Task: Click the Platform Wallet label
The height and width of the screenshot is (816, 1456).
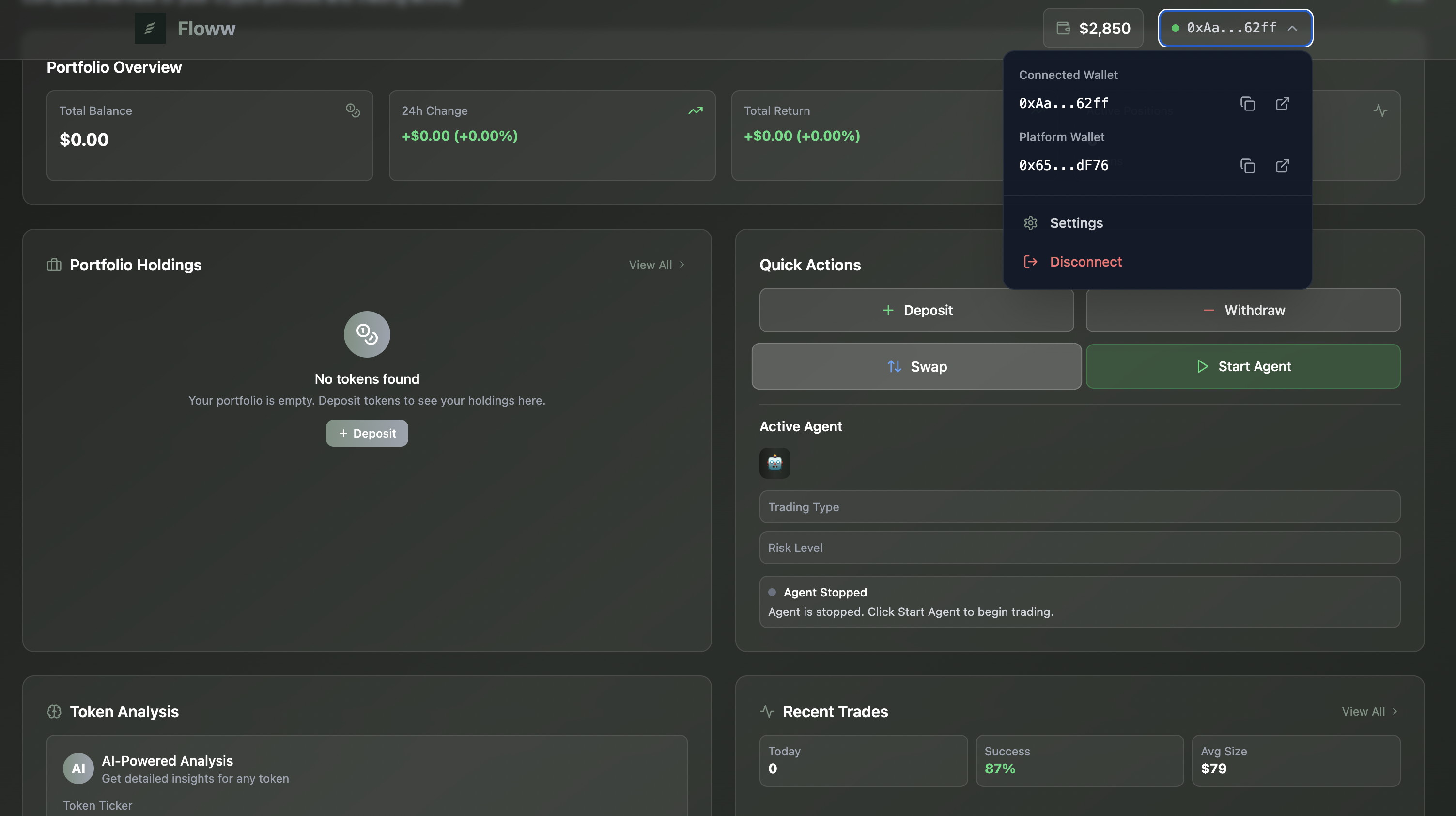Action: tap(1061, 137)
